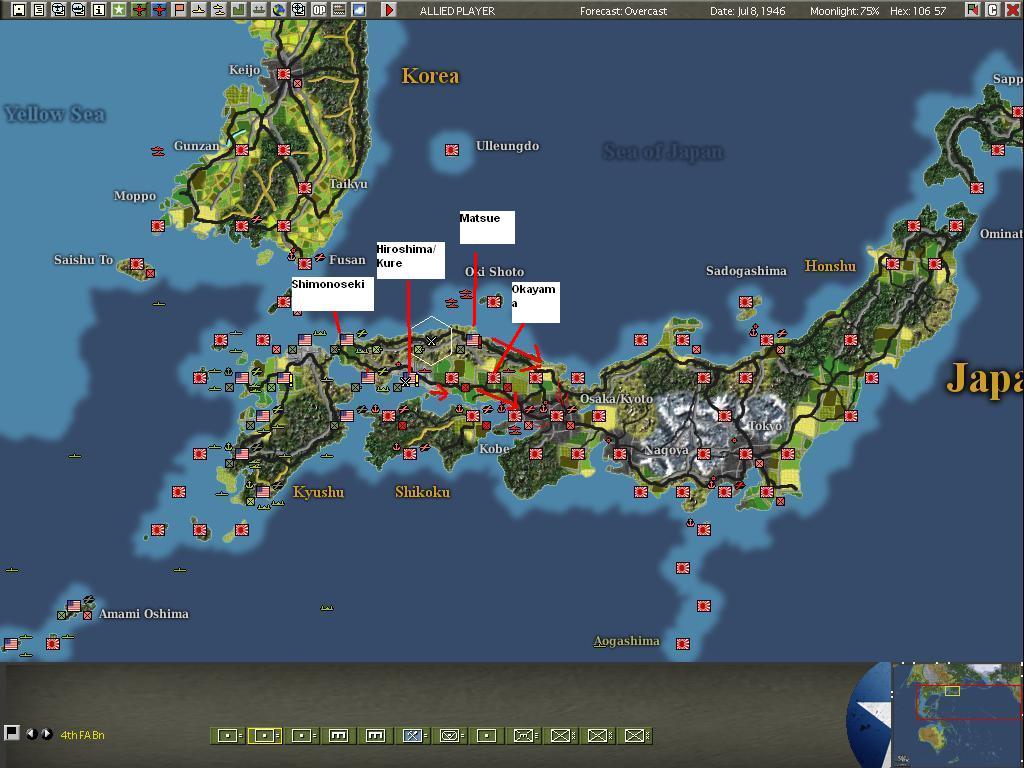
Task: Click the info 'i' toolbar icon
Action: point(99,10)
